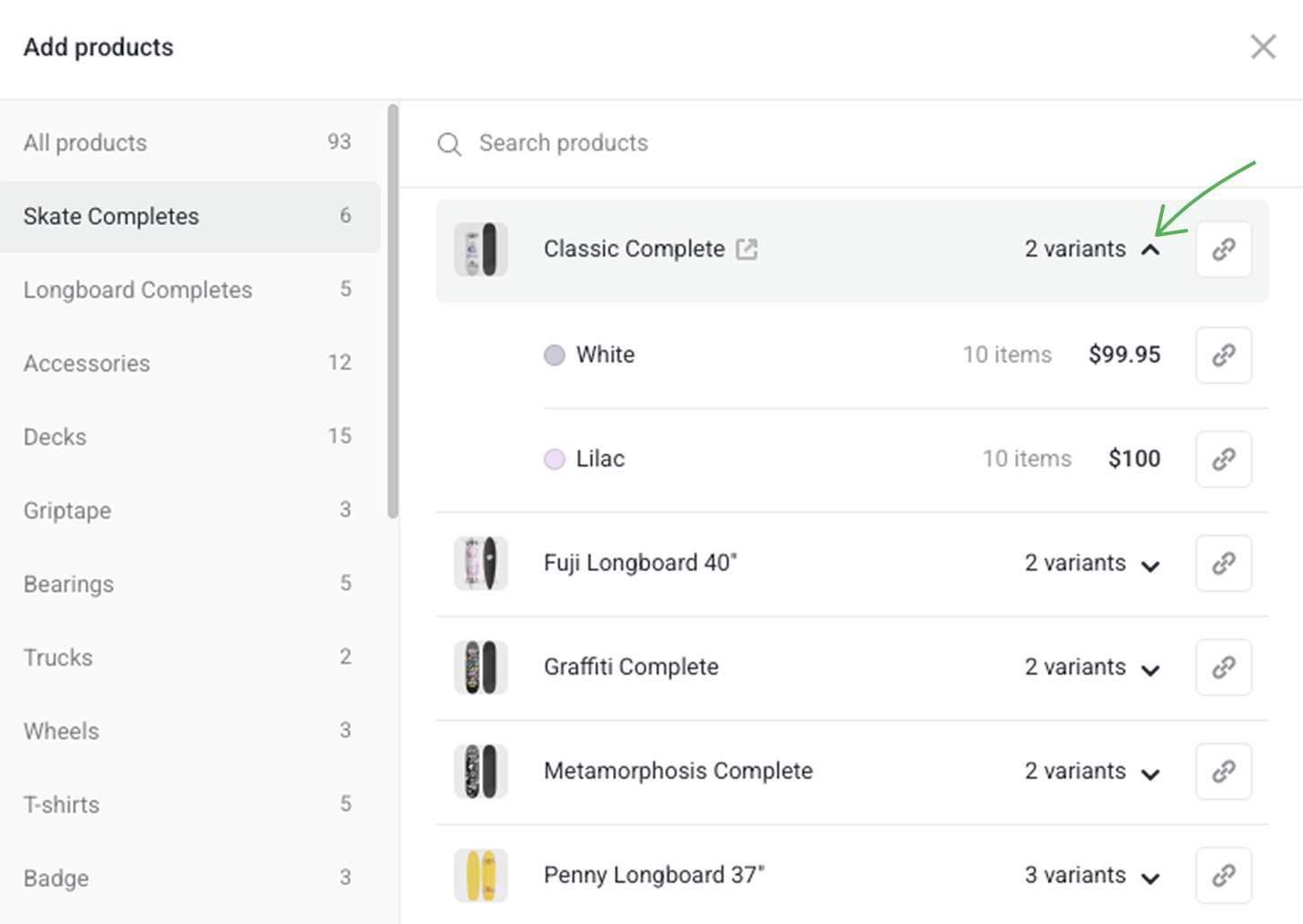Click Graffiti Complete product thumbnail
The image size is (1303, 924).
(481, 667)
